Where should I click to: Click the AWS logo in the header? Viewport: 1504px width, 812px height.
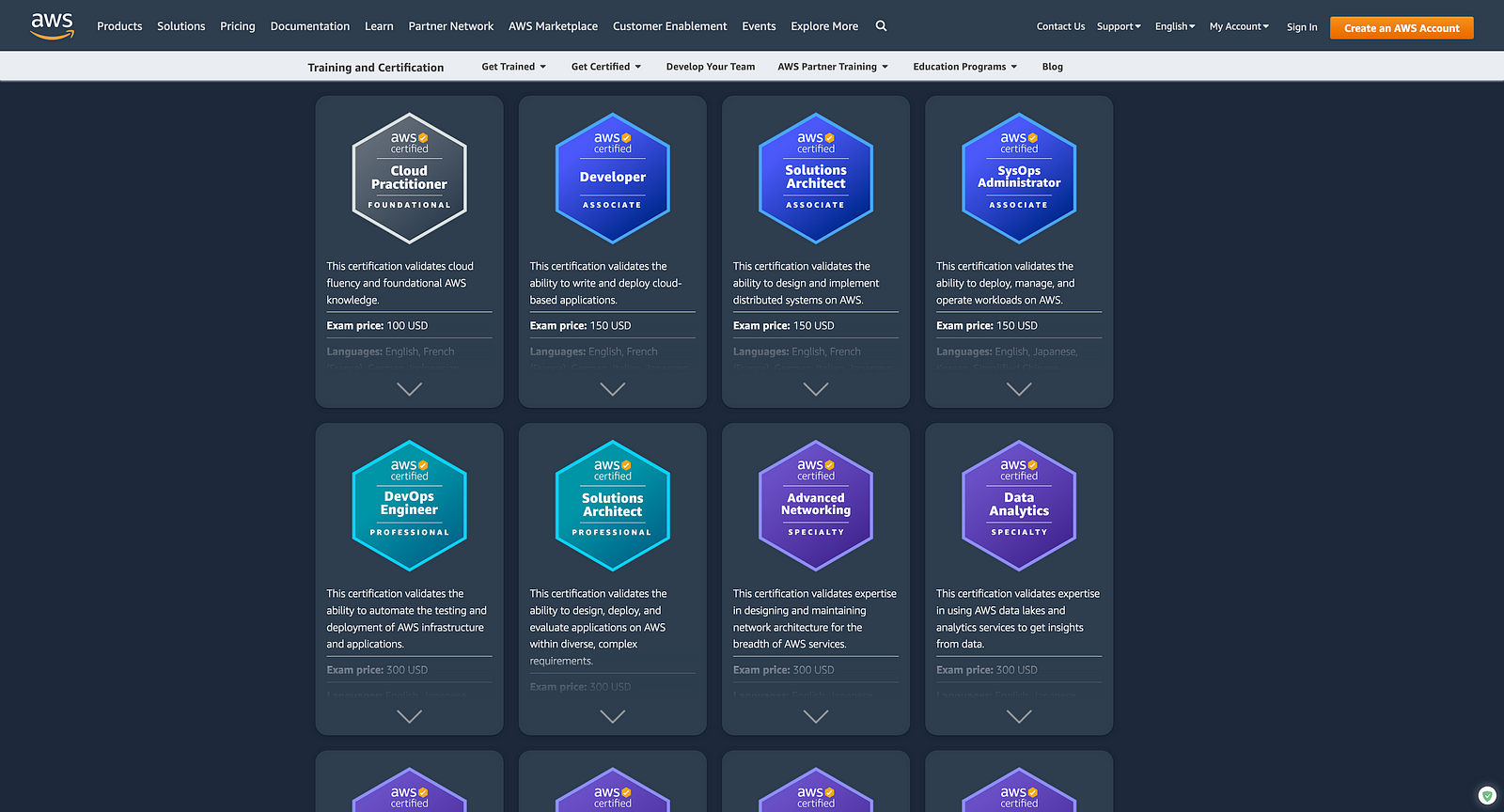52,26
